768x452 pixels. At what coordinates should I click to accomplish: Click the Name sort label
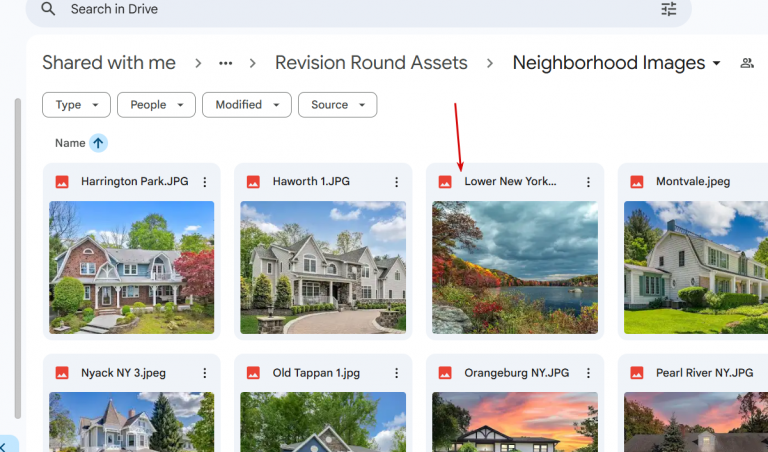coord(70,143)
